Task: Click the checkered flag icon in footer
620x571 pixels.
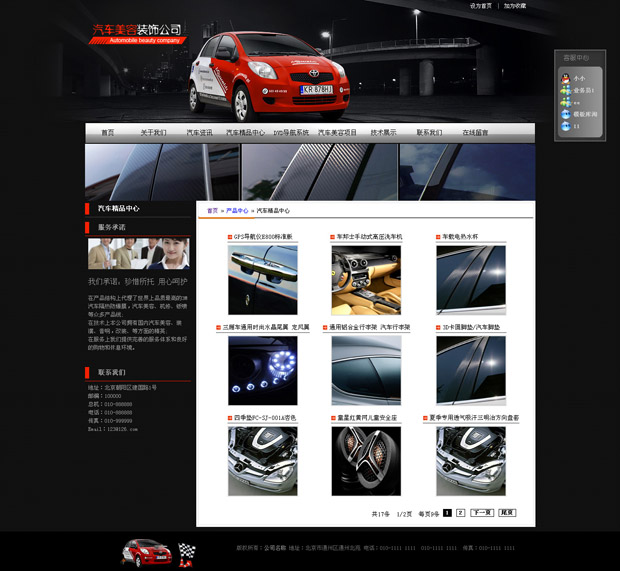Action: [186, 555]
